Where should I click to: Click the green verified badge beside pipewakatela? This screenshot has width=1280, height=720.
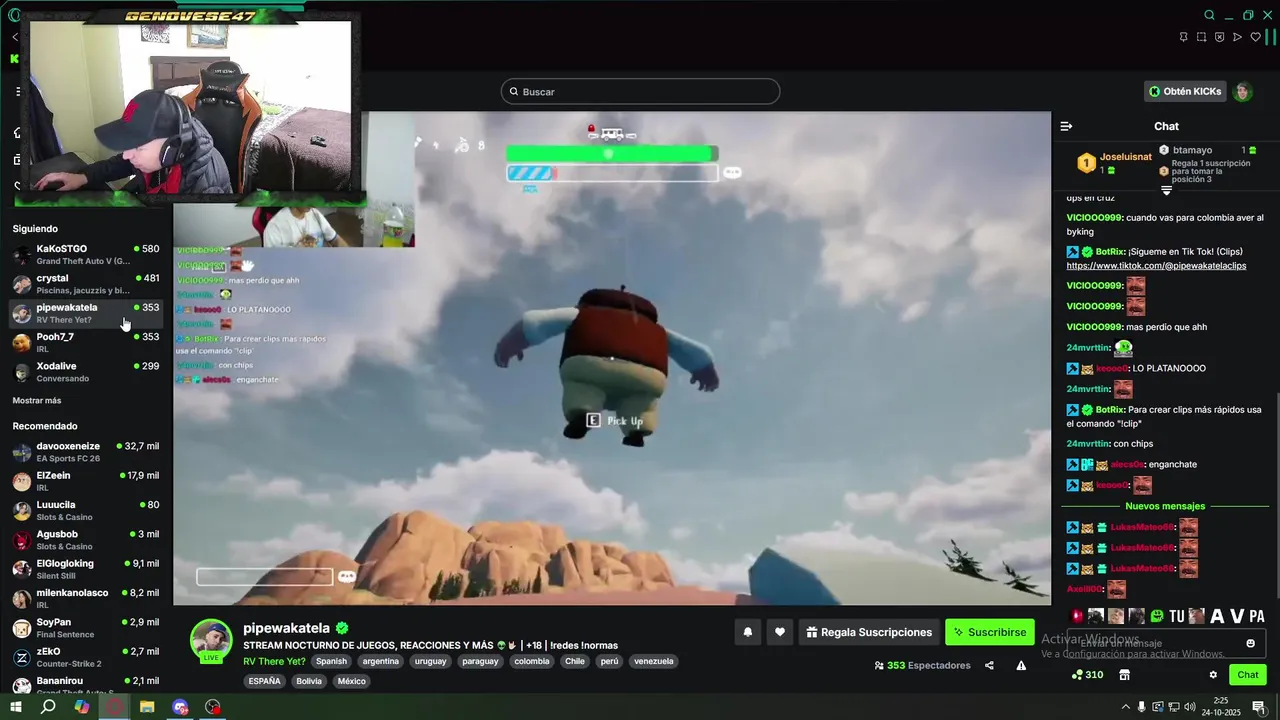(342, 628)
